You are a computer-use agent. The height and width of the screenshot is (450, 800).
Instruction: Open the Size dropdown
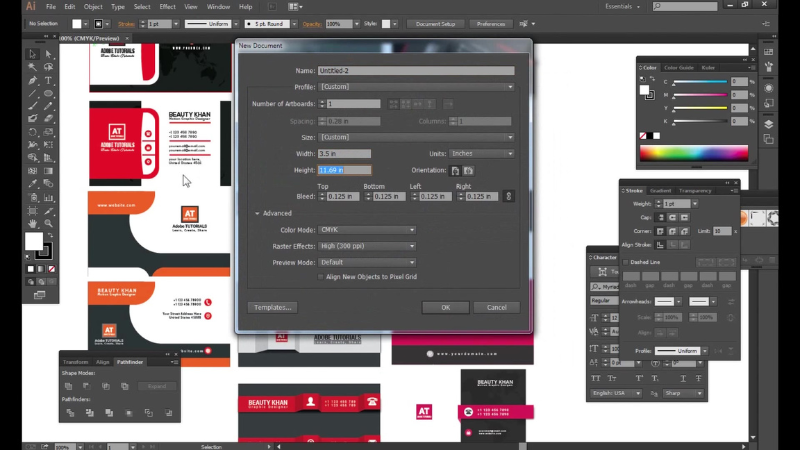[x=416, y=137]
